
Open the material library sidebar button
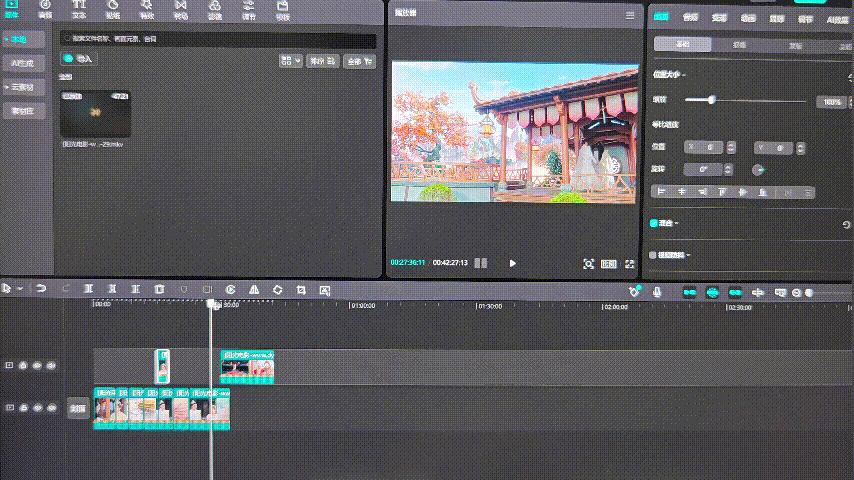tap(23, 111)
